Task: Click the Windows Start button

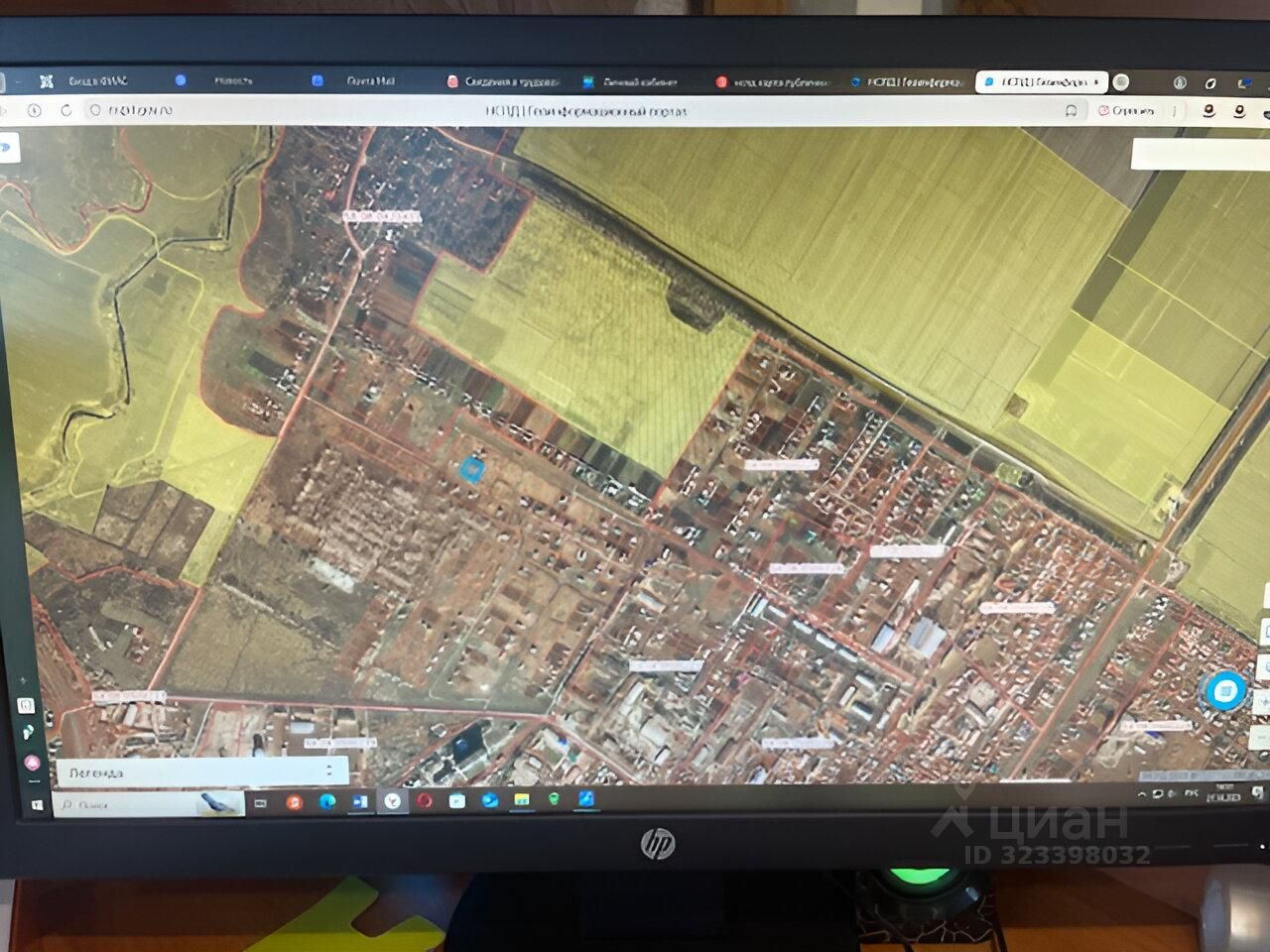Action: click(37, 804)
